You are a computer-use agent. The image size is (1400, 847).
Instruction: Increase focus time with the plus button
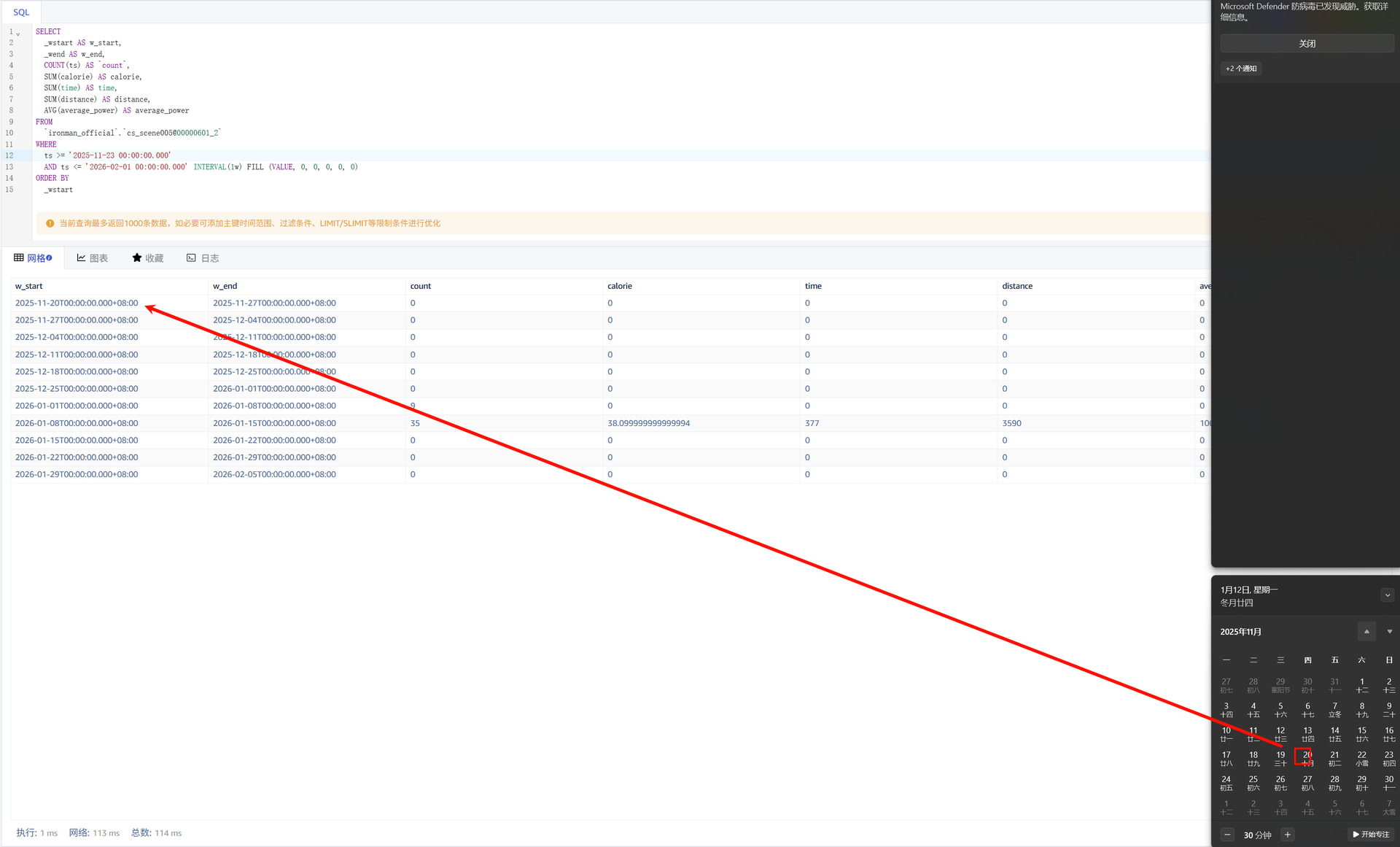coord(1288,835)
